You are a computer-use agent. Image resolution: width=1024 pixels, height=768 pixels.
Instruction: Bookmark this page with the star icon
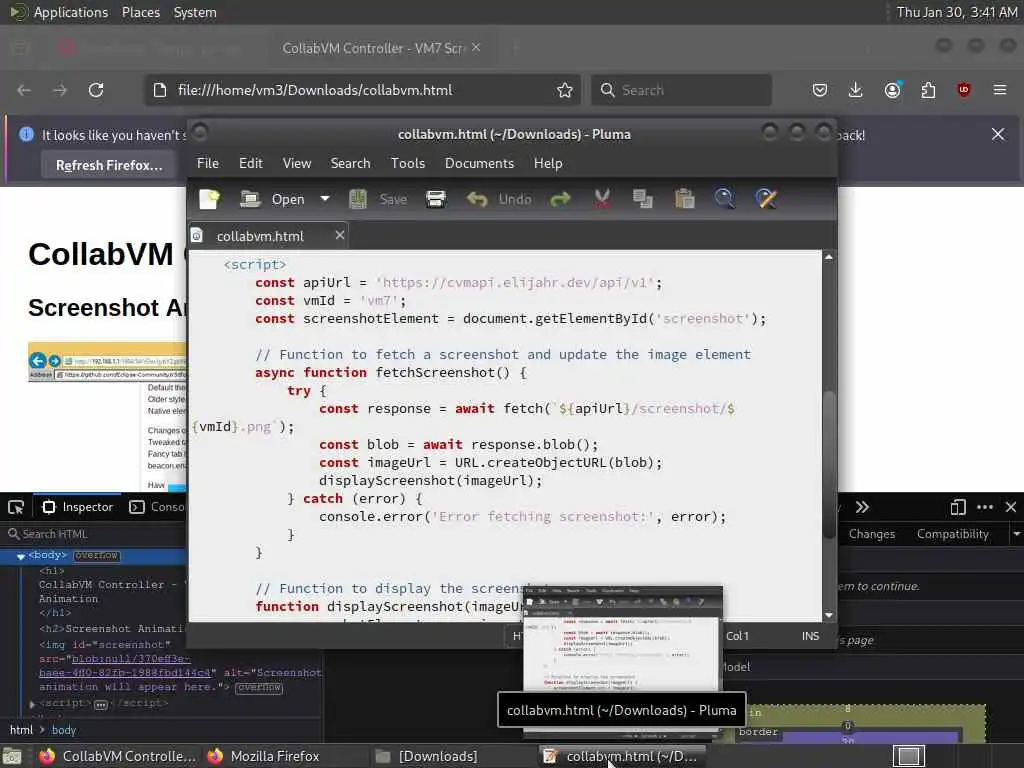point(565,90)
